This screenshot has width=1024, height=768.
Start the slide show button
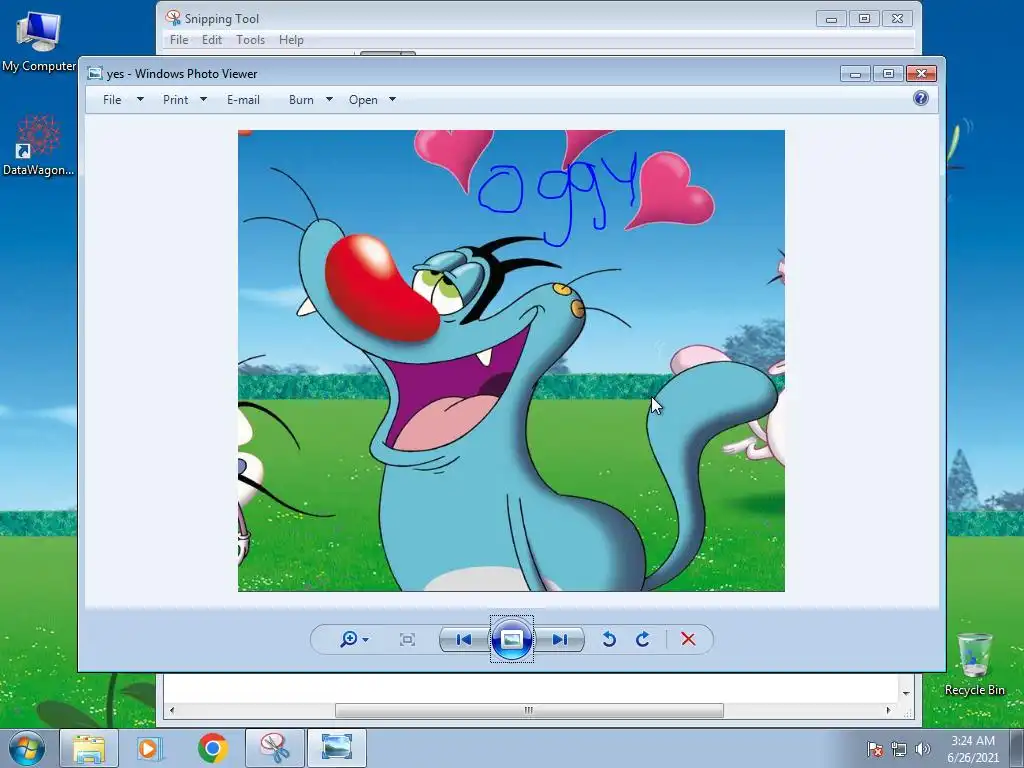coord(511,639)
